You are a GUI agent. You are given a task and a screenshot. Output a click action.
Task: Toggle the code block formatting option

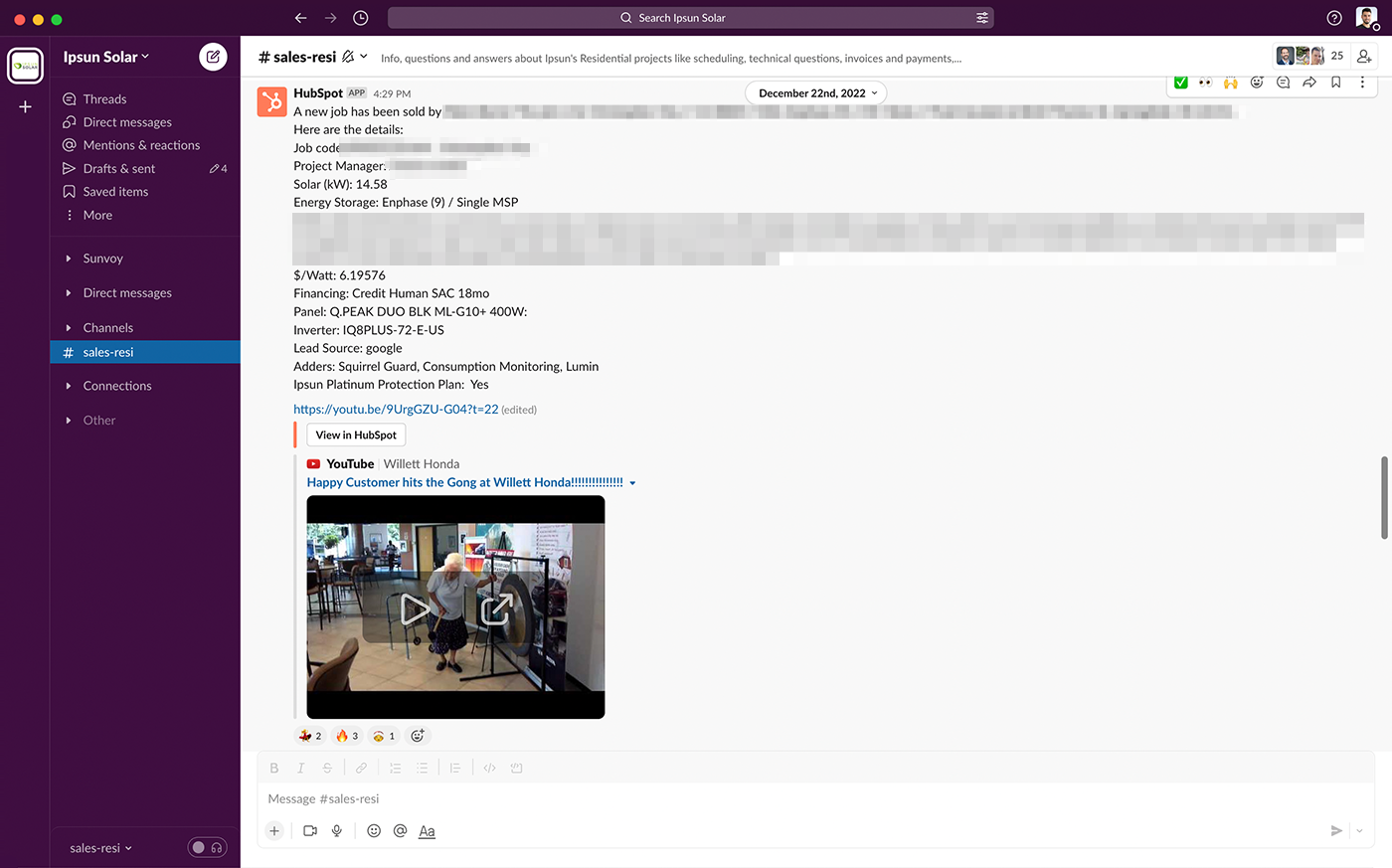[516, 767]
